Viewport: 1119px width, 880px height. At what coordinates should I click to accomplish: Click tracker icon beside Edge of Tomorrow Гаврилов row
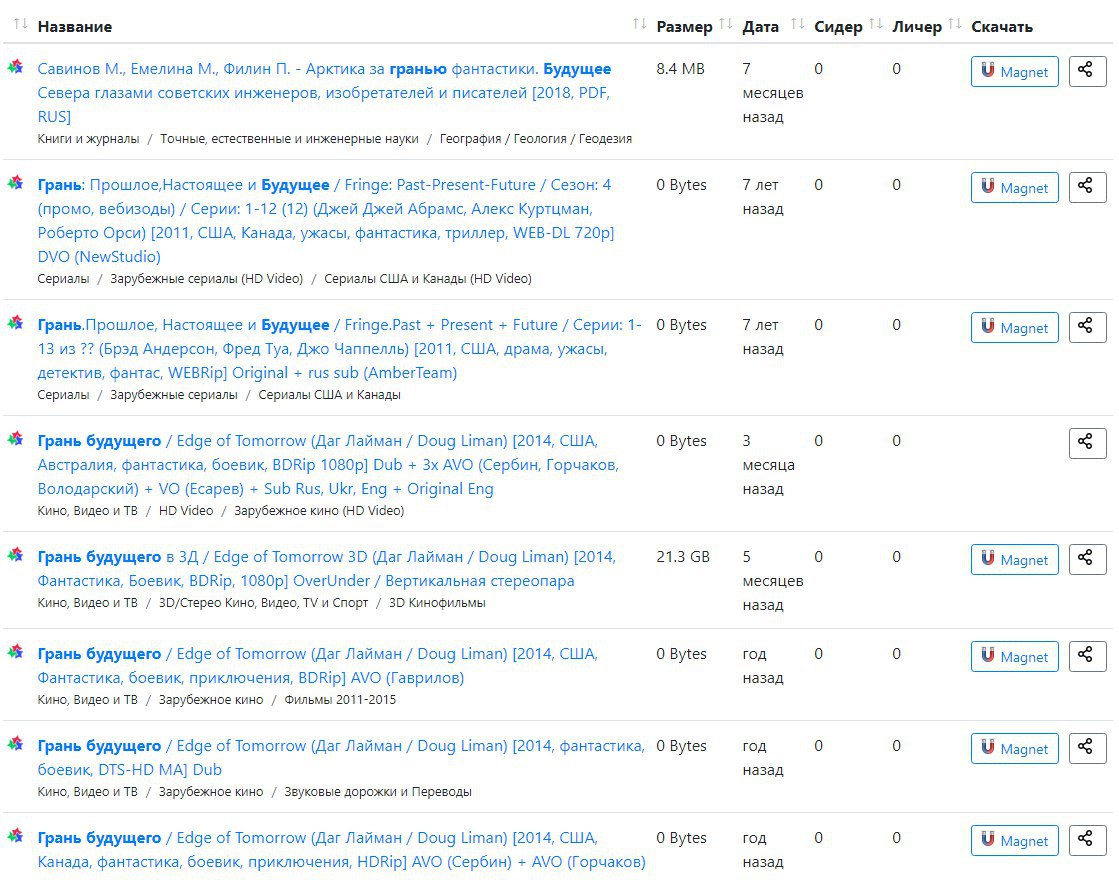pos(15,652)
